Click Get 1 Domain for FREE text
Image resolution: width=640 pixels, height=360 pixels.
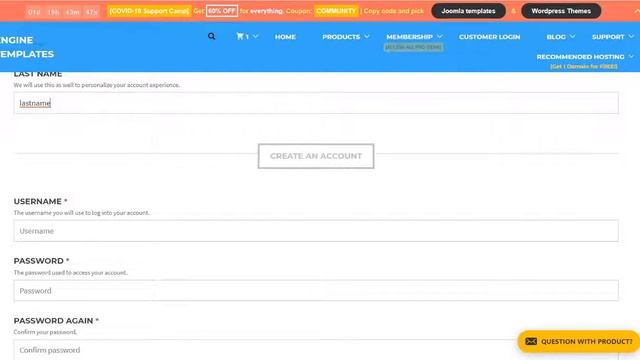click(584, 67)
